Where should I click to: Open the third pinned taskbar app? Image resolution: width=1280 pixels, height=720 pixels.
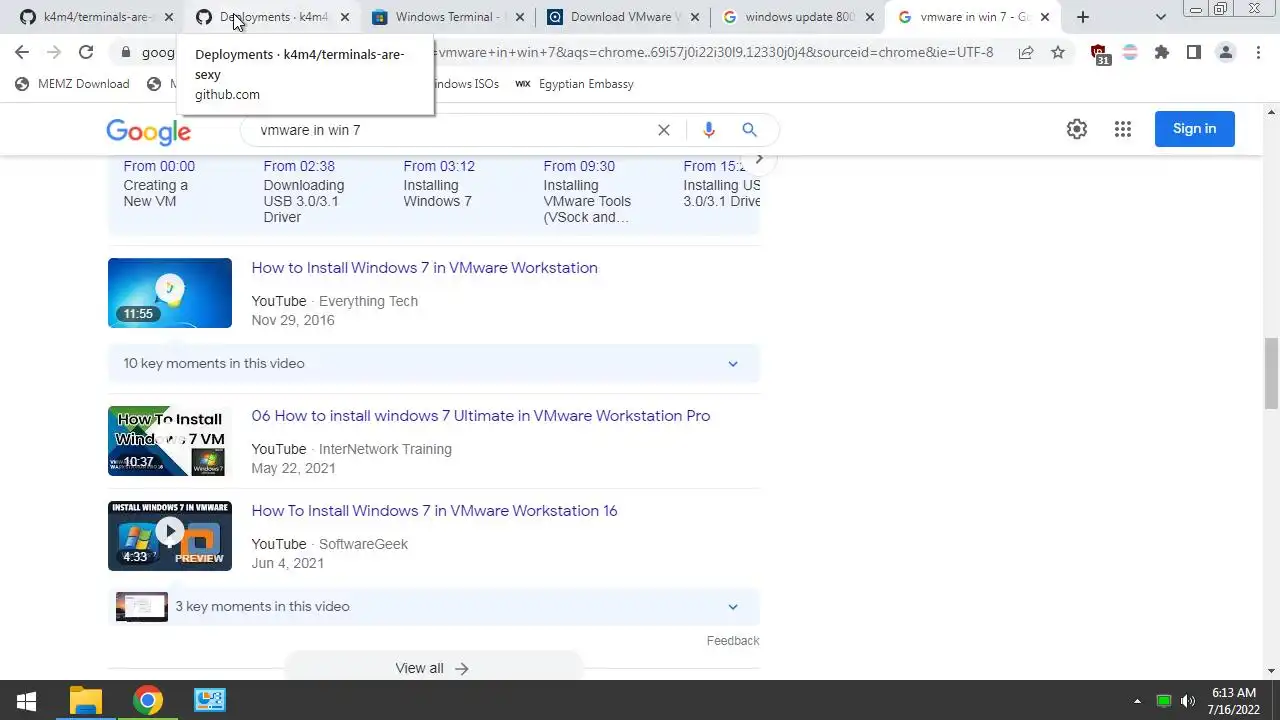point(210,701)
